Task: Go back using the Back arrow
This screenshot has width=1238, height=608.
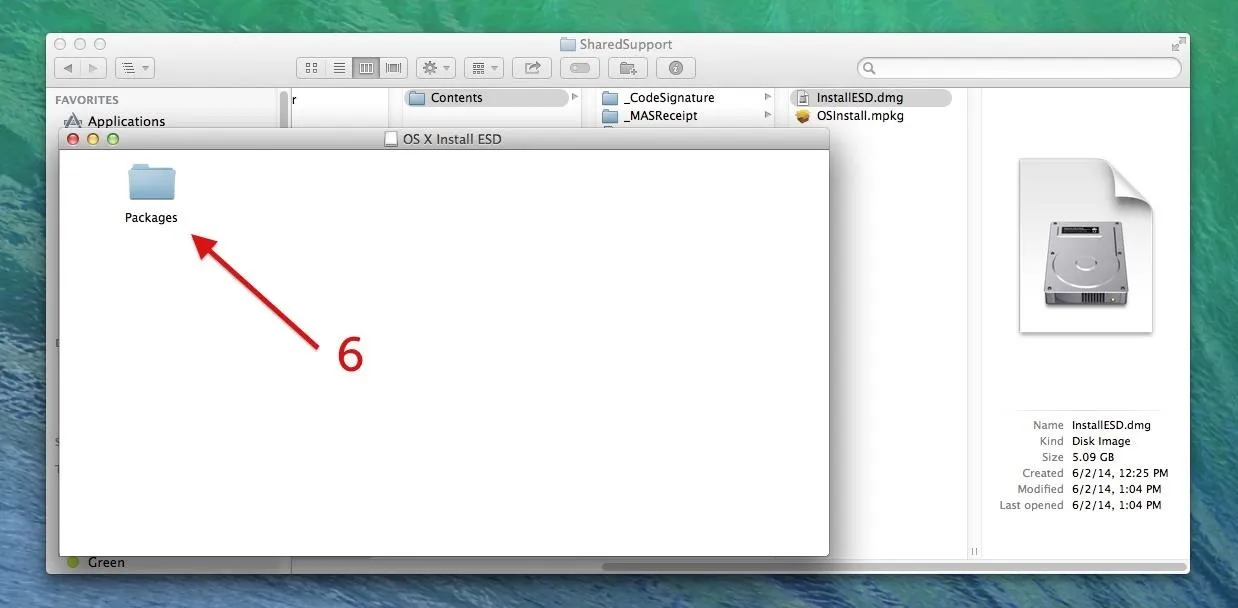Action: point(68,68)
